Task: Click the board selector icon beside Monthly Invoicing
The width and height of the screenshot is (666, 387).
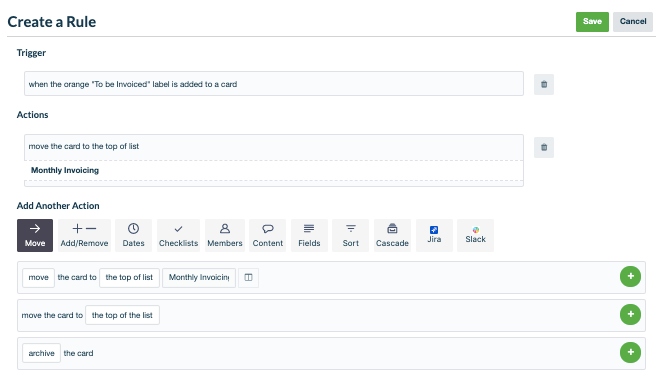Action: pos(248,277)
